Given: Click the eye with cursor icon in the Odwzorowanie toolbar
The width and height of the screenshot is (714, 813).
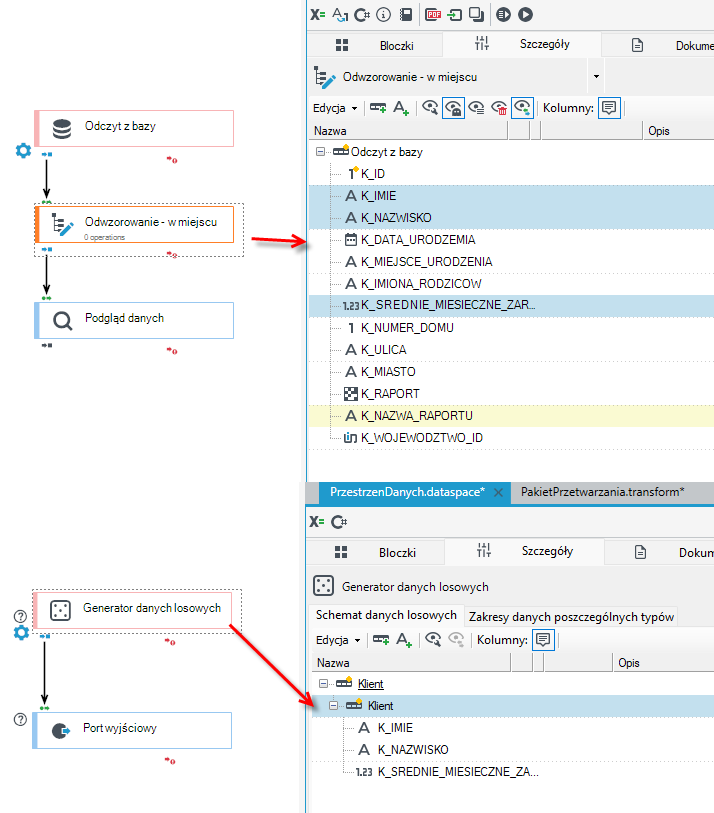Looking at the screenshot, I should (430, 108).
